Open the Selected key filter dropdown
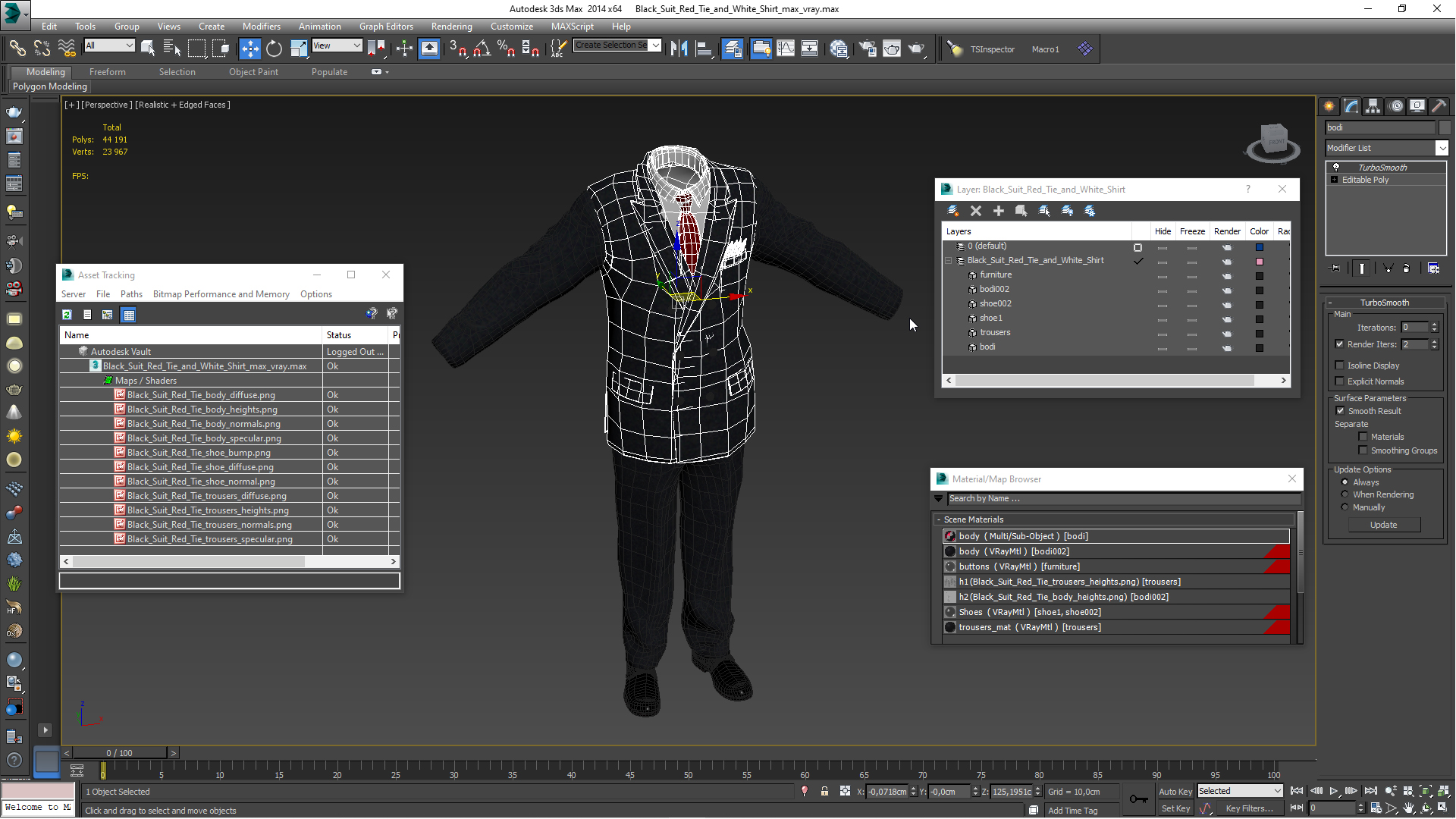This screenshot has height=819, width=1456. tap(1240, 791)
